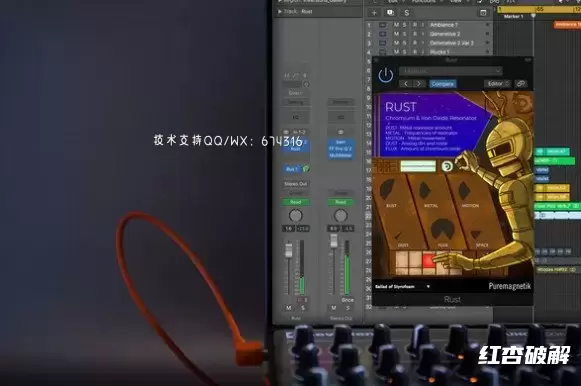Expand the Track: Rust disclosure triangle
Screen dimensions: 581x386
pyautogui.click(x=280, y=12)
